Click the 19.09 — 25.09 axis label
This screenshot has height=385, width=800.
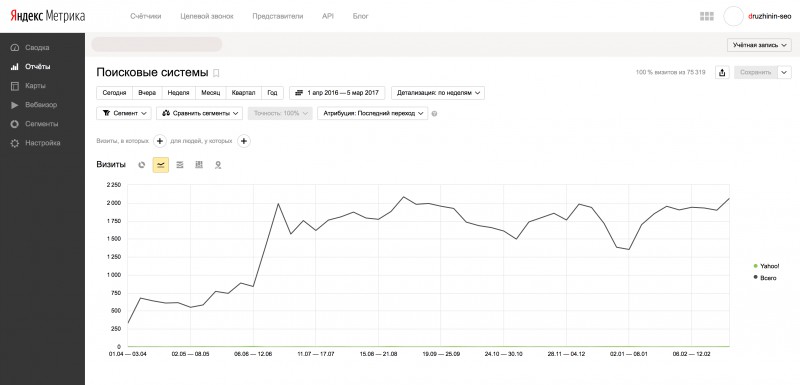click(x=441, y=353)
